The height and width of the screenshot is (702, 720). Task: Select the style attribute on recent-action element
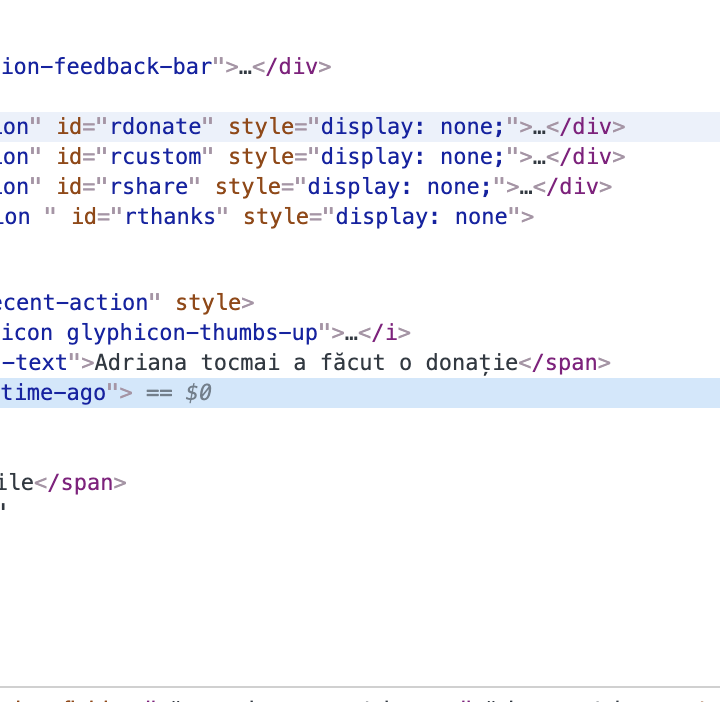208,303
